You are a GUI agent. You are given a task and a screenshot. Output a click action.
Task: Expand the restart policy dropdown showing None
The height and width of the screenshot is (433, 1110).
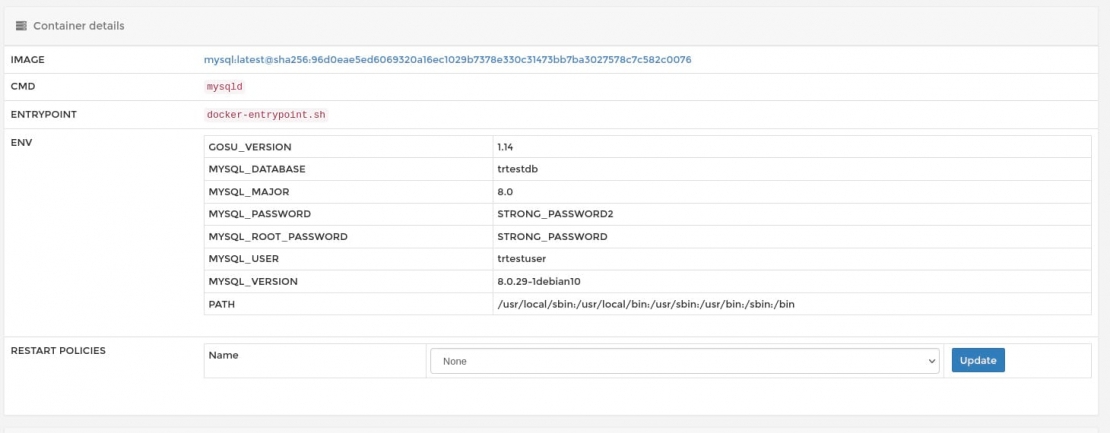[684, 361]
